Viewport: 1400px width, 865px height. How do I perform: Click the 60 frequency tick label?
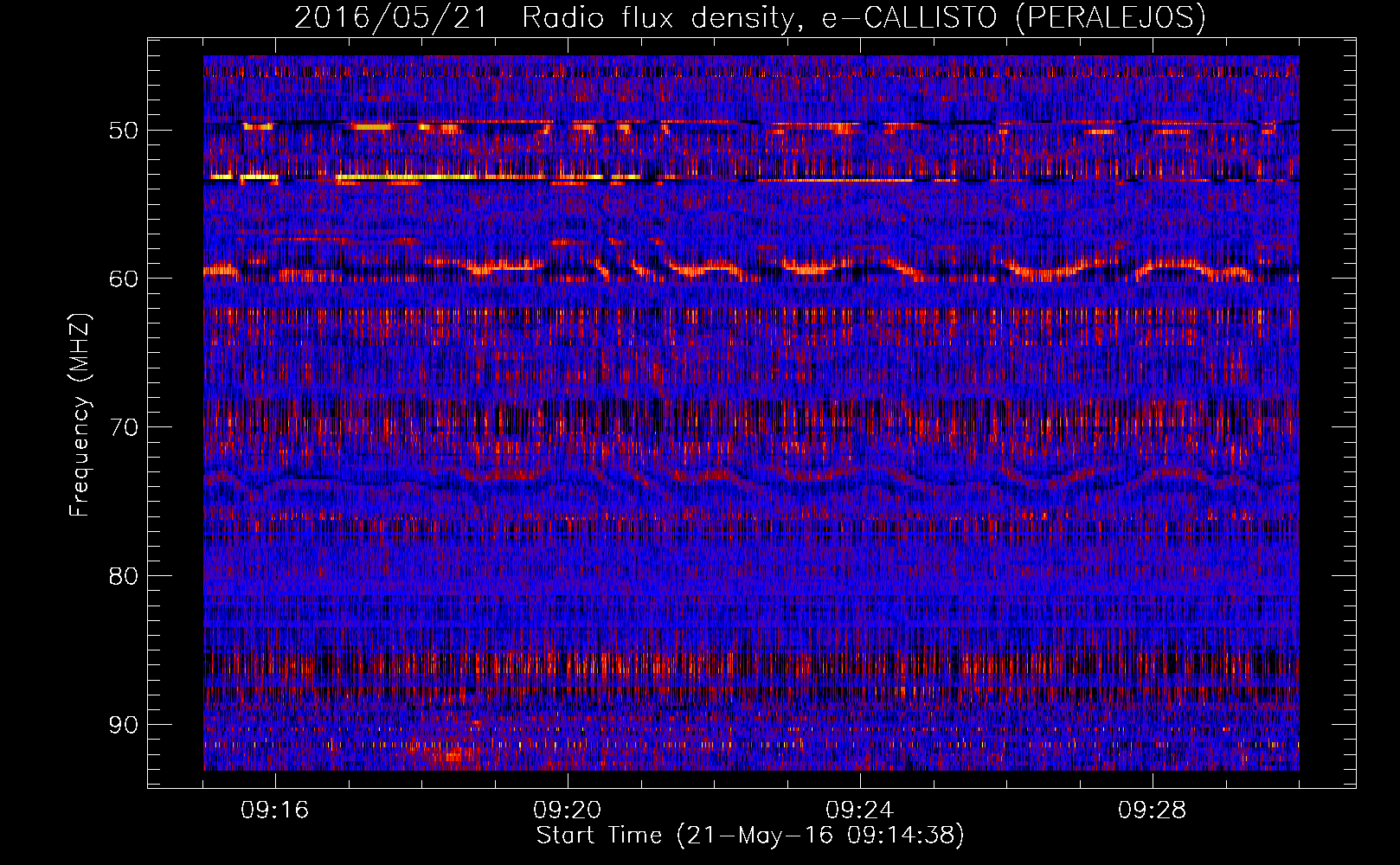pyautogui.click(x=123, y=279)
